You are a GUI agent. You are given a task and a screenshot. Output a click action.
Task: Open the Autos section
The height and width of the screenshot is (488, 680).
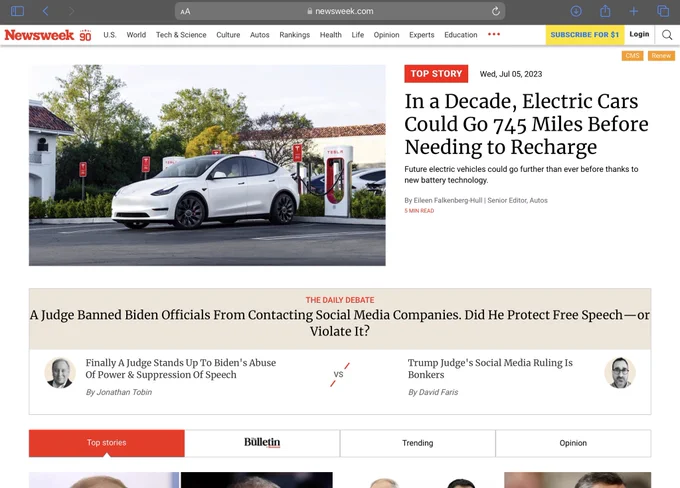tap(259, 35)
